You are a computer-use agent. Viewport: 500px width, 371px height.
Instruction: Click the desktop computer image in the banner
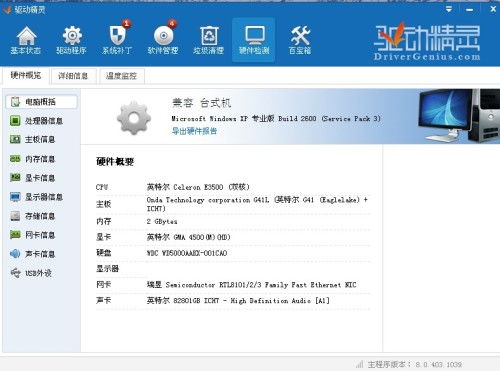459,116
